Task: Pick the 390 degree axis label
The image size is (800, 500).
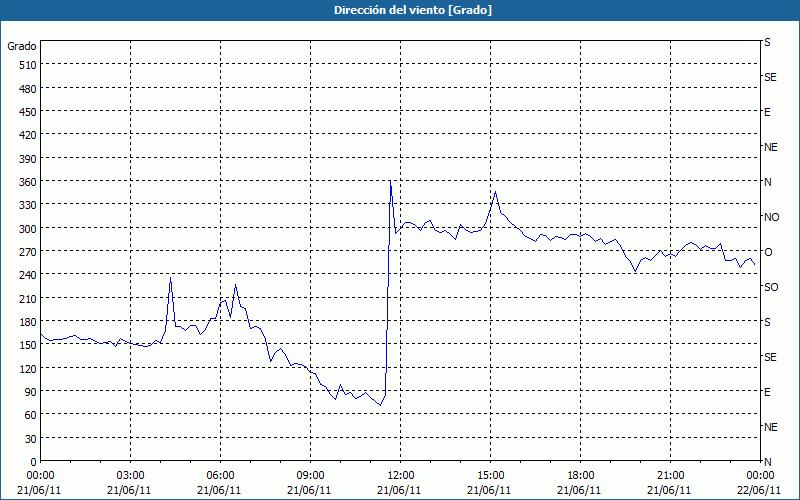Action: (x=28, y=159)
